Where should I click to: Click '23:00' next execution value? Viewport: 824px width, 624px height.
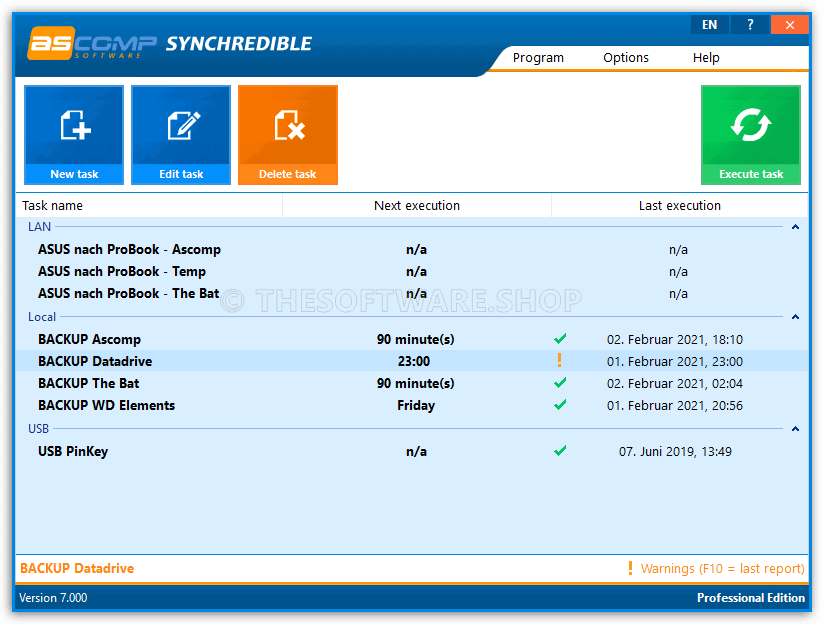click(x=414, y=362)
